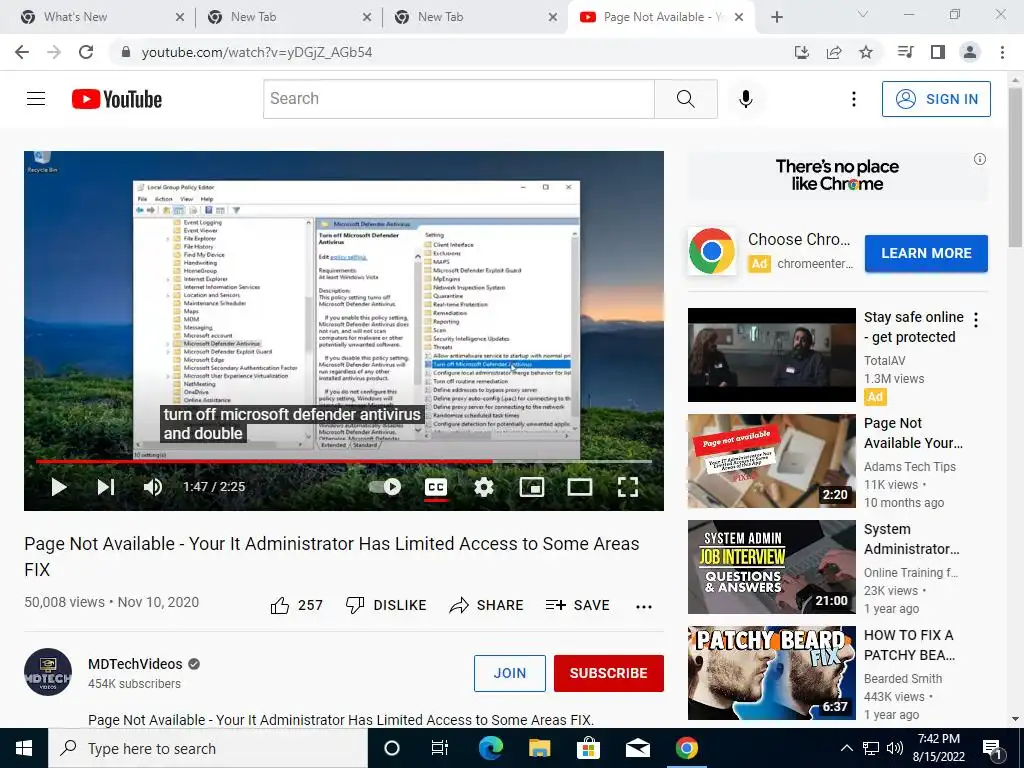
Task: Open YouTube settings three-dot menu
Action: pyautogui.click(x=854, y=99)
